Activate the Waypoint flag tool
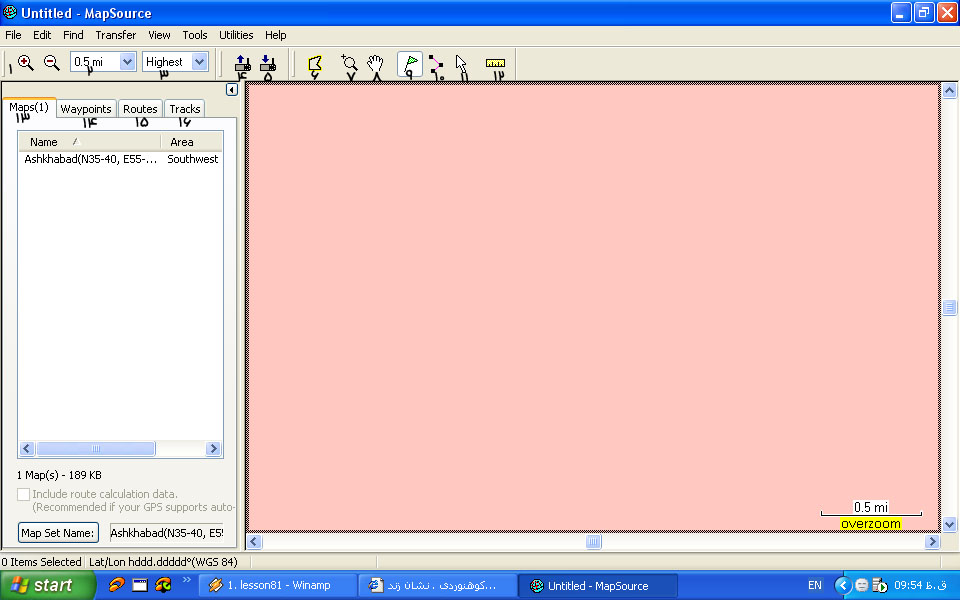The image size is (960, 600). pyautogui.click(x=410, y=63)
